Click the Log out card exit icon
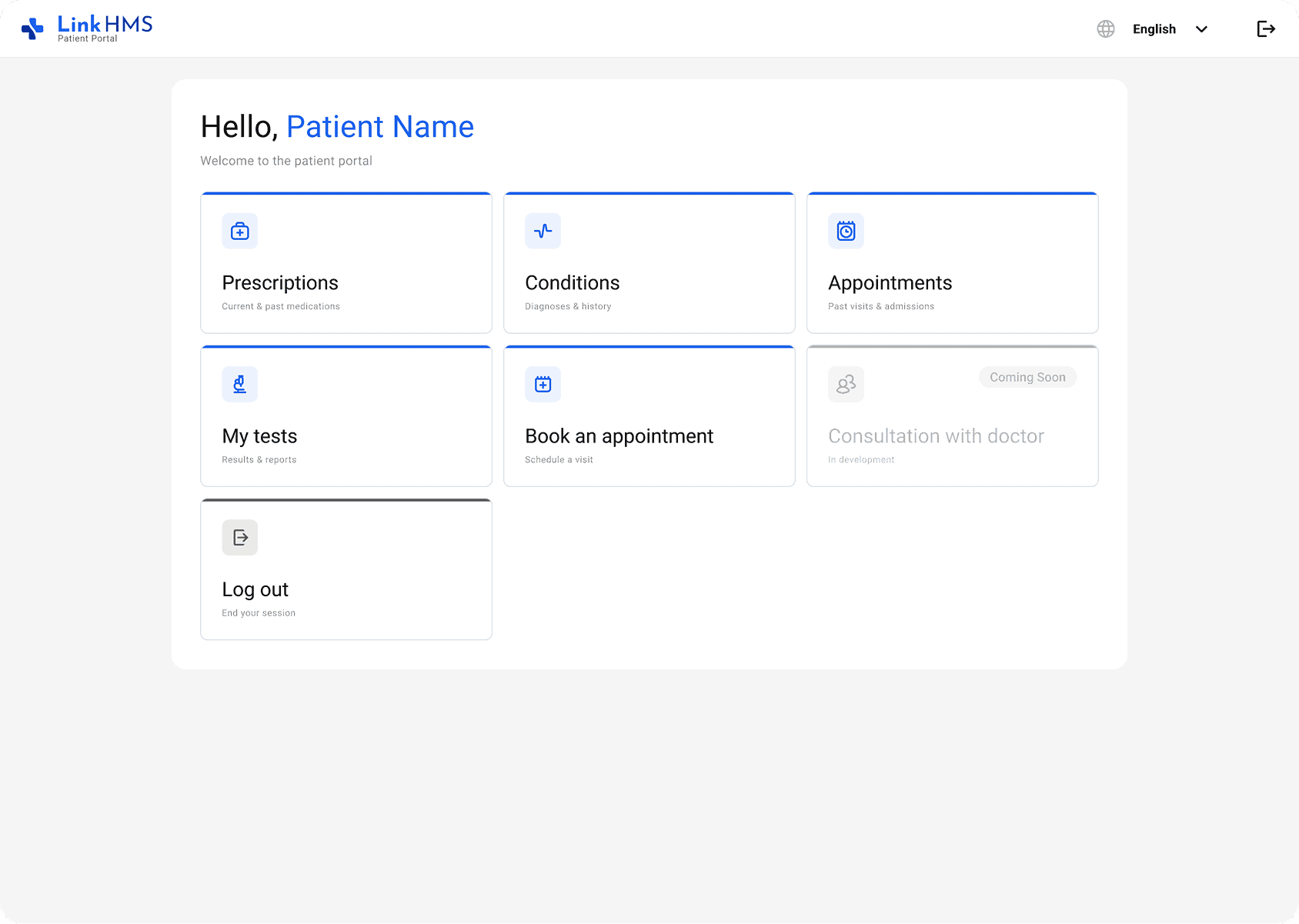 pos(240,537)
